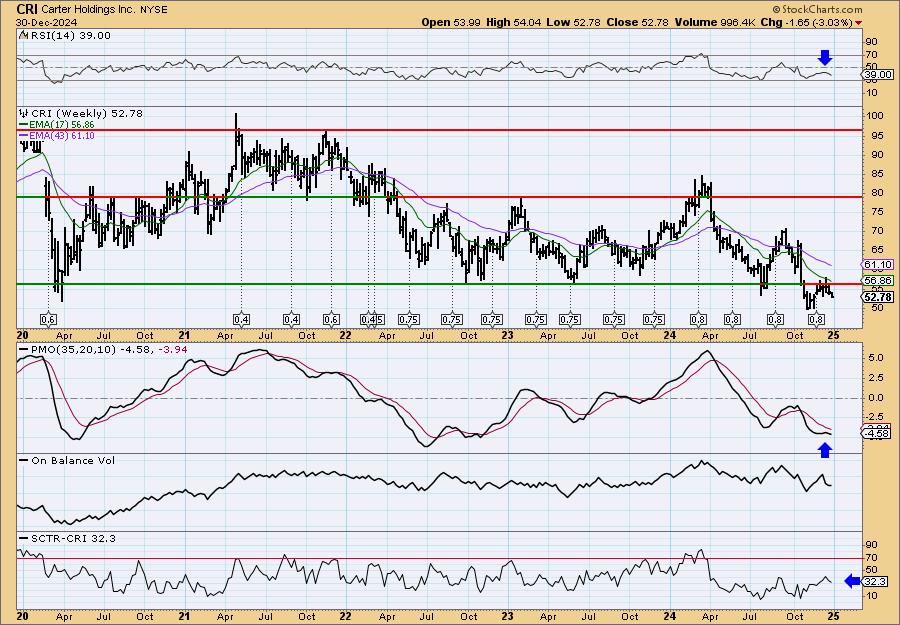The width and height of the screenshot is (900, 625).
Task: Click the Volume 996.4K value
Action: click(x=713, y=22)
